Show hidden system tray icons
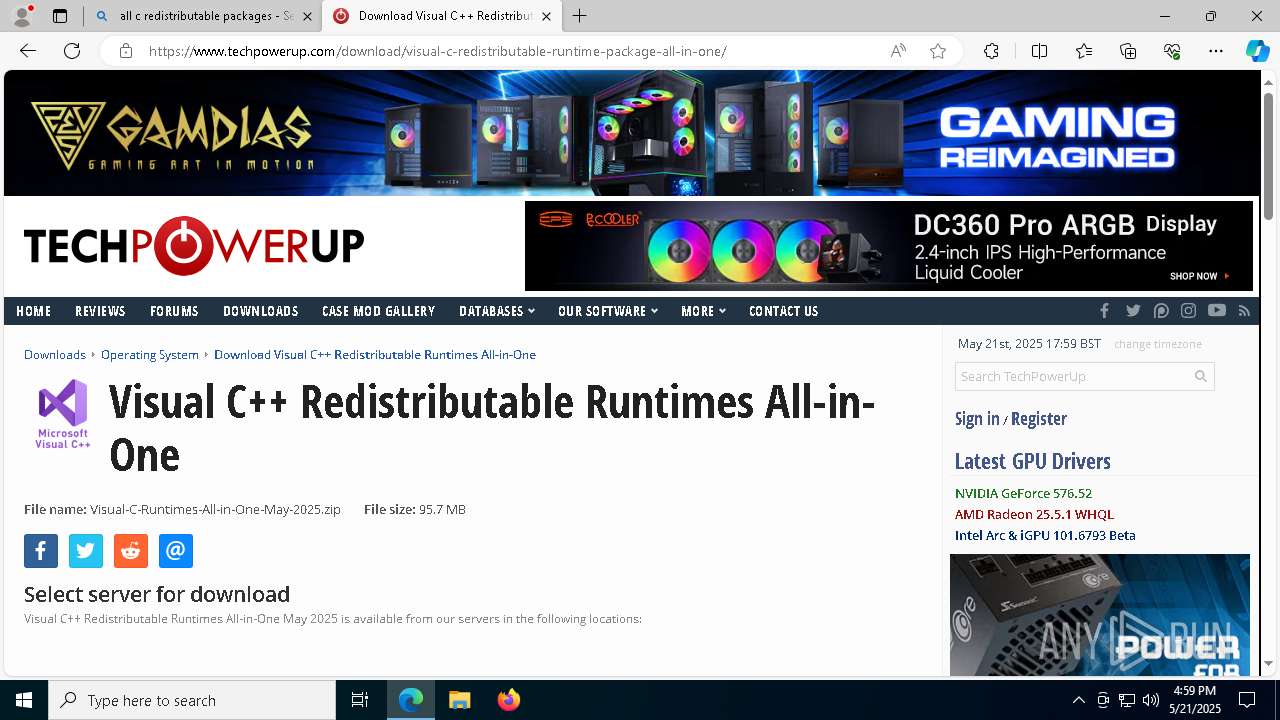Viewport: 1280px width, 720px height. point(1078,700)
